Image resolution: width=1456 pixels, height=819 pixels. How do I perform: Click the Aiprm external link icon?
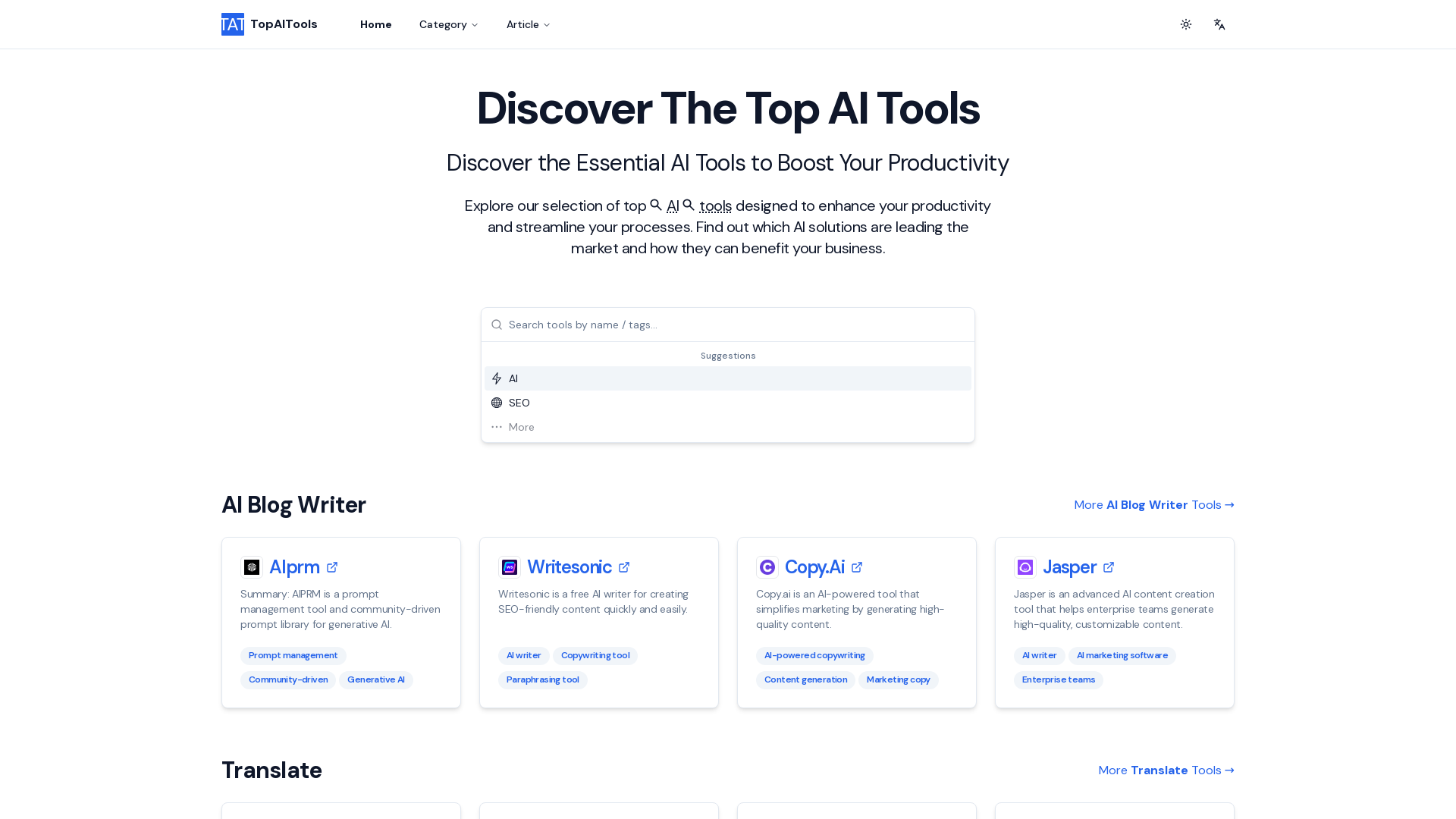332,566
